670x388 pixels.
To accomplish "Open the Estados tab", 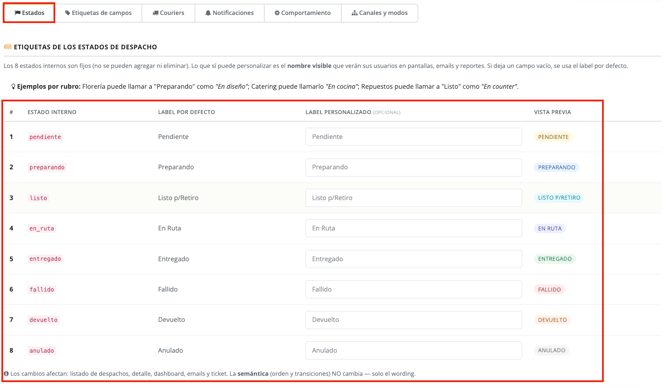I will pos(29,13).
